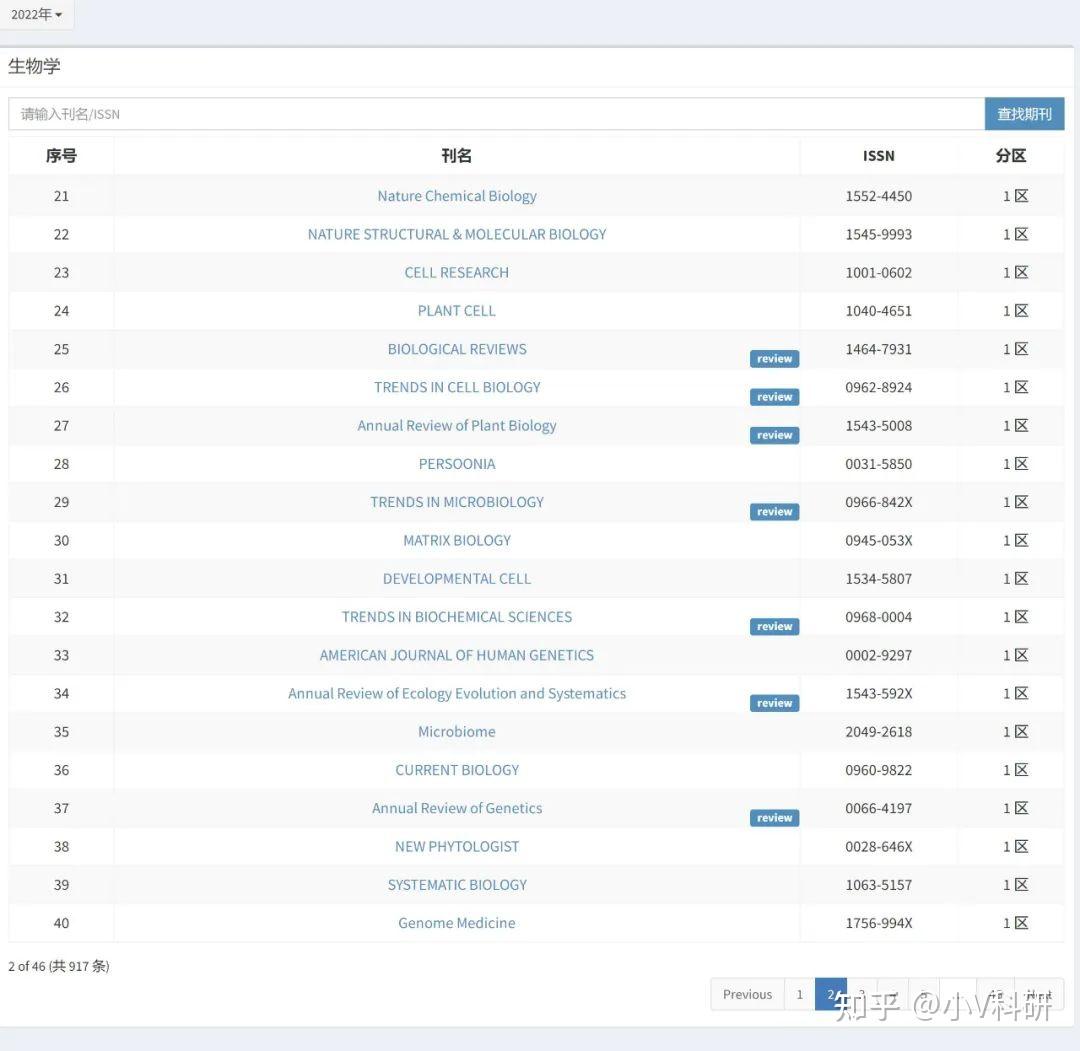The height and width of the screenshot is (1051, 1080).
Task: Open the TRENDS IN MICROBIOLOGY link
Action: (457, 502)
